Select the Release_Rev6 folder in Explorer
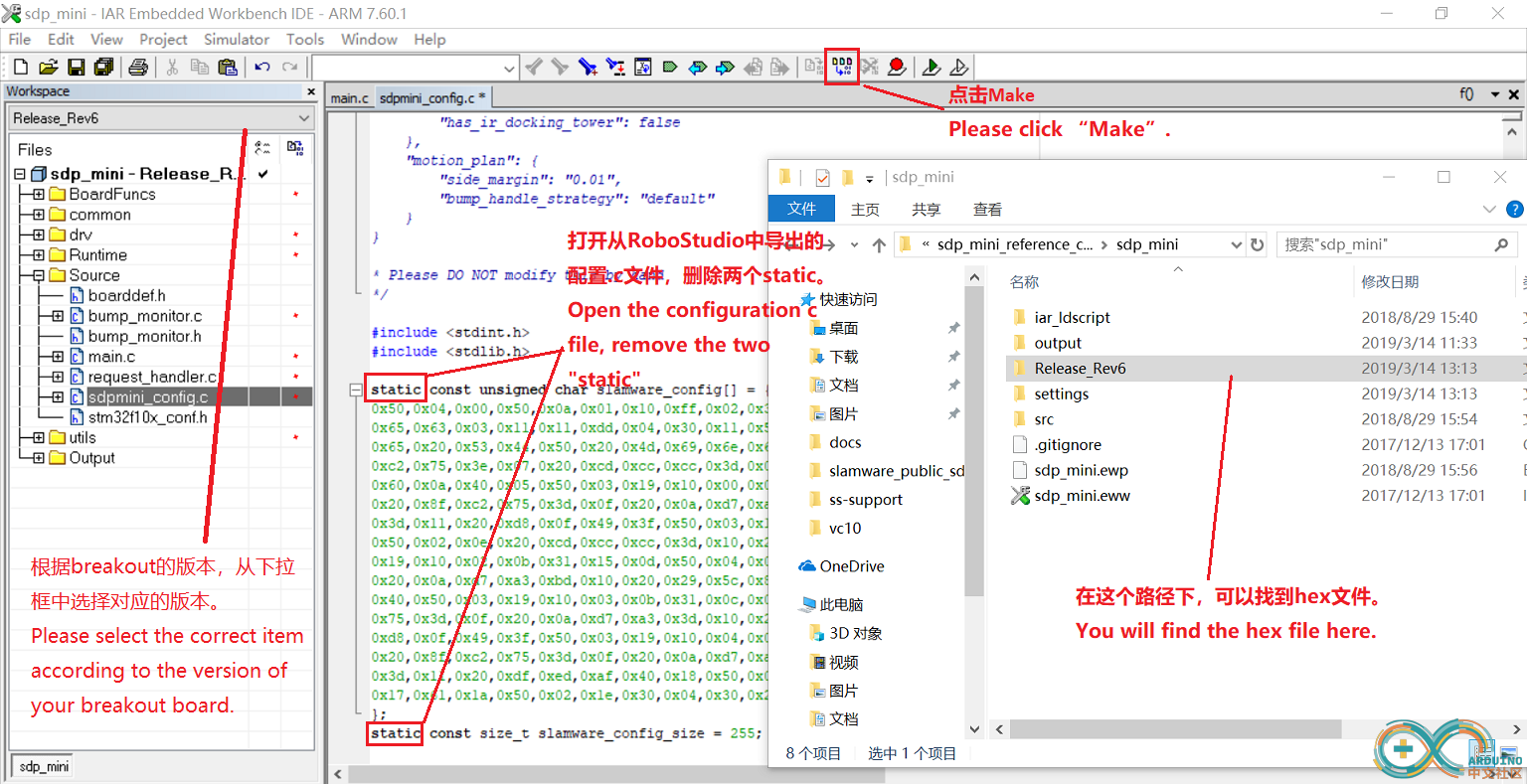Image resolution: width=1527 pixels, height=784 pixels. pos(1080,369)
